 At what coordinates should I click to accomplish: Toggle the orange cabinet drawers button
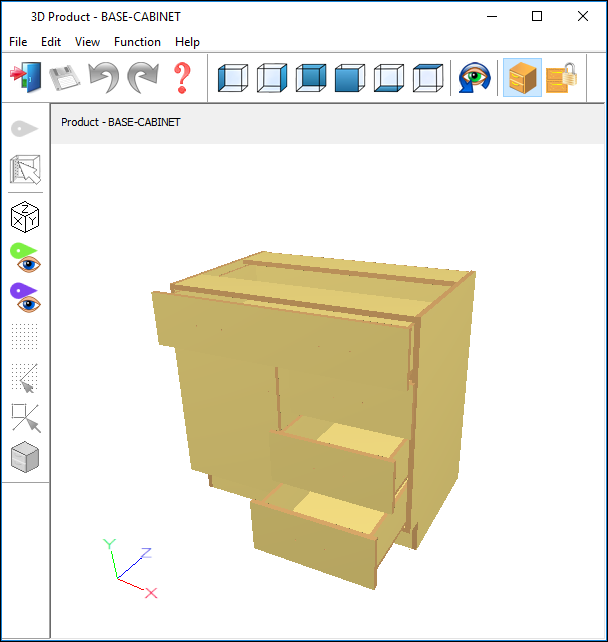[522, 78]
